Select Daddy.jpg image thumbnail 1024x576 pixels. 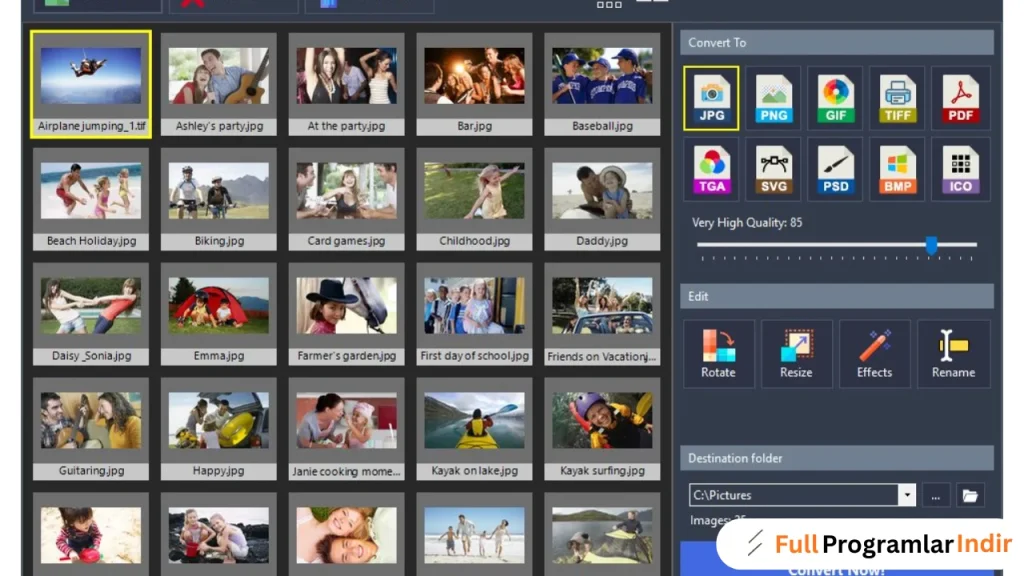(x=602, y=199)
